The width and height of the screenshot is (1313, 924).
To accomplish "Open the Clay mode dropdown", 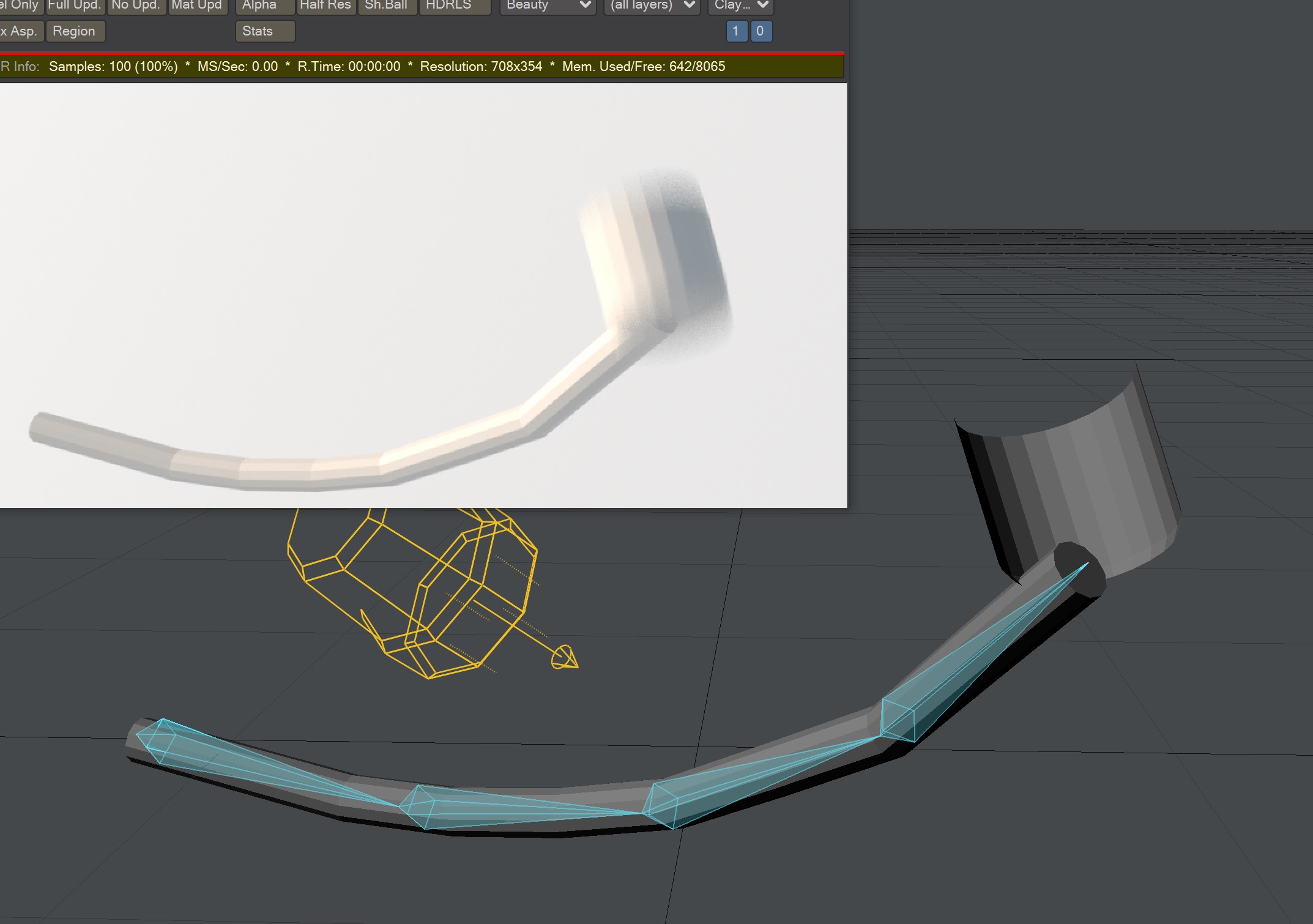I will point(740,6).
